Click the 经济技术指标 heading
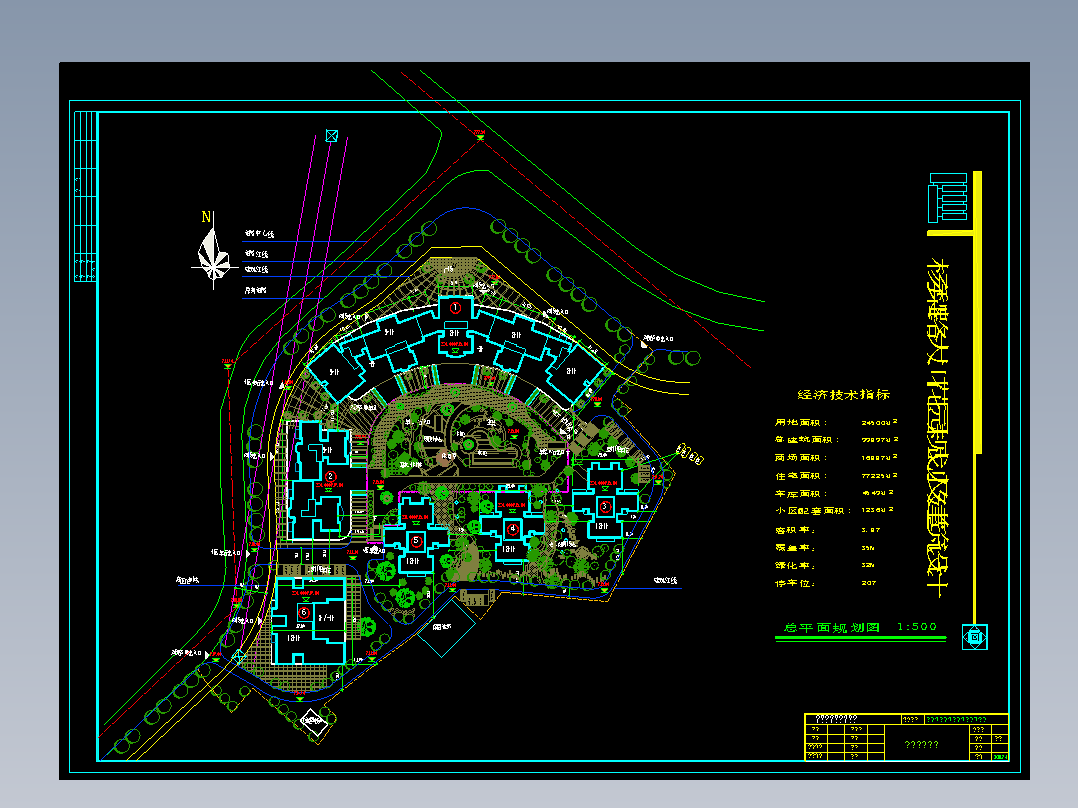 click(x=844, y=394)
